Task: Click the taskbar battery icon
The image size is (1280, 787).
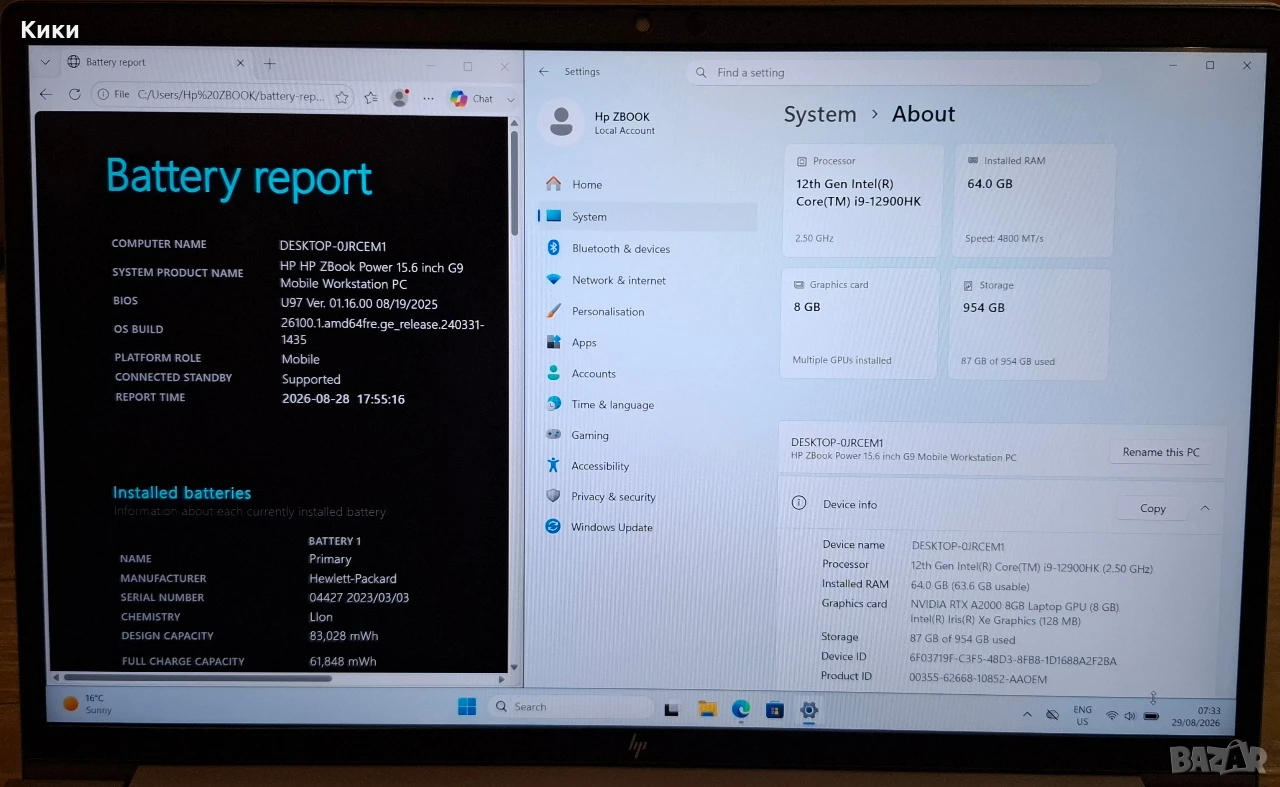Action: click(x=1152, y=716)
